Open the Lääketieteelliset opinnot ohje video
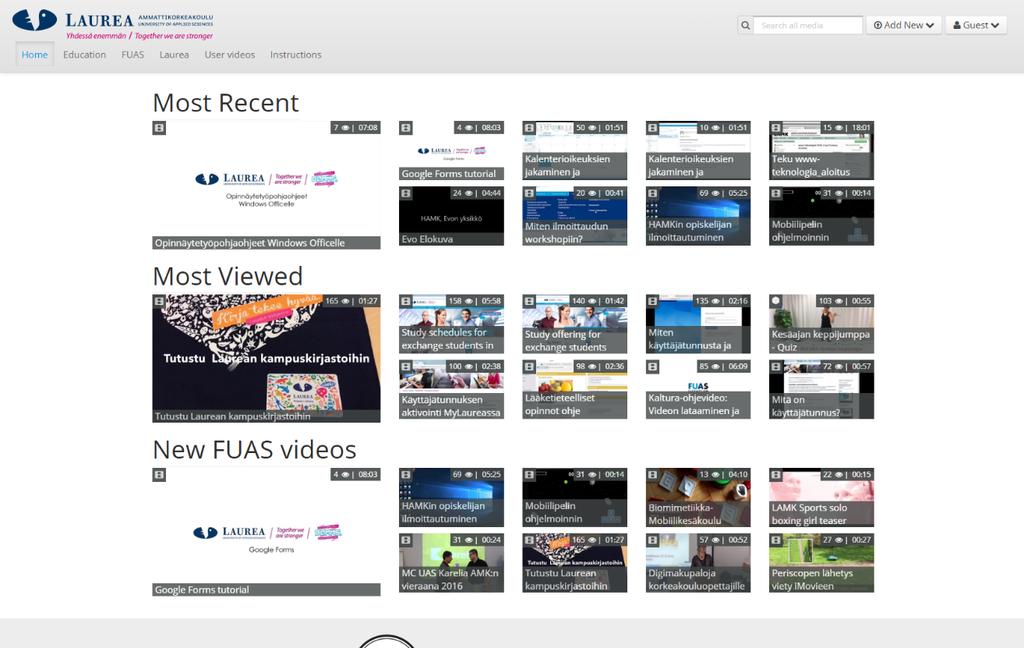Screen dimensions: 1024x648 click(575, 389)
